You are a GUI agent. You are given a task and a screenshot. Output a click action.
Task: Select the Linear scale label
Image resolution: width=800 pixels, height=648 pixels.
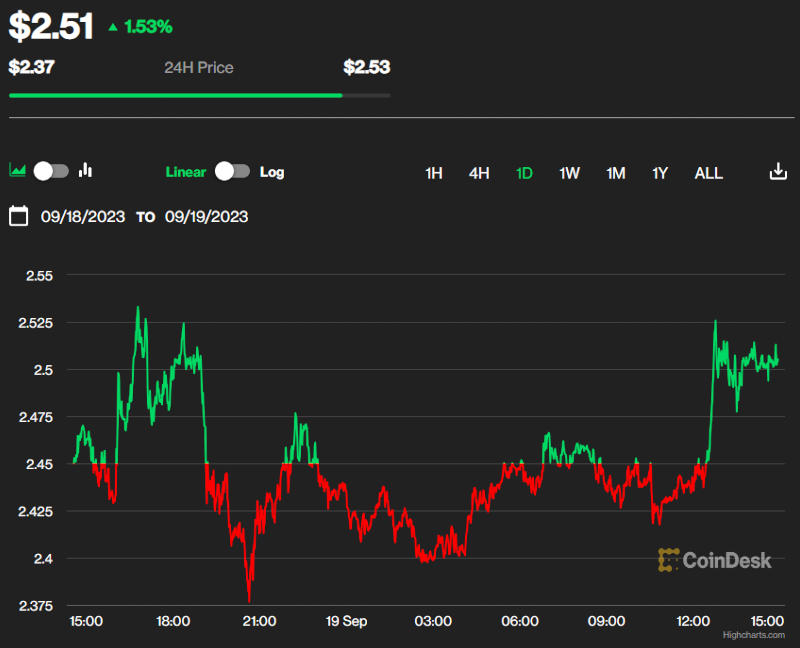[185, 172]
